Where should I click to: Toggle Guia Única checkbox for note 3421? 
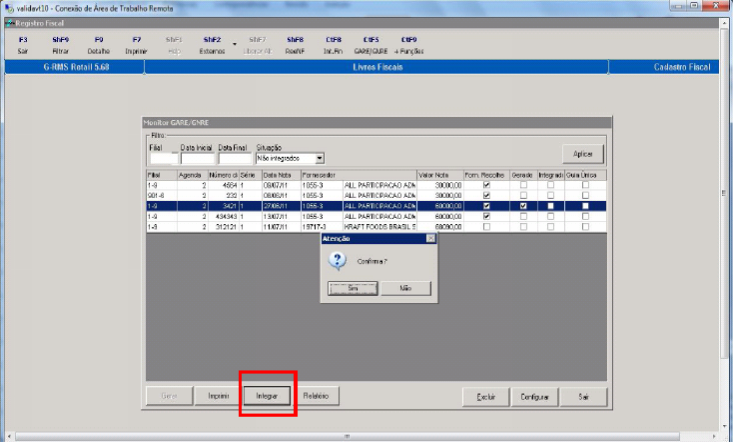click(585, 206)
